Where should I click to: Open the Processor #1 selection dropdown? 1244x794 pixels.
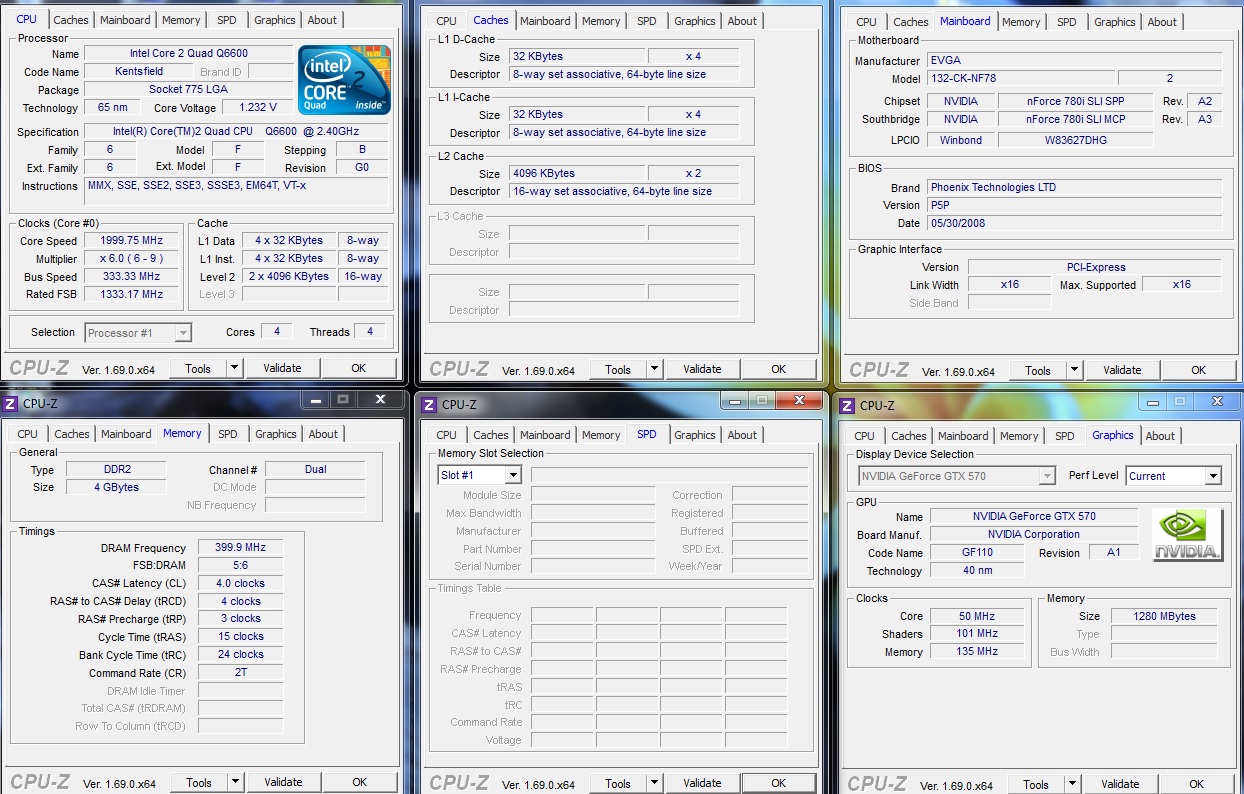point(183,333)
